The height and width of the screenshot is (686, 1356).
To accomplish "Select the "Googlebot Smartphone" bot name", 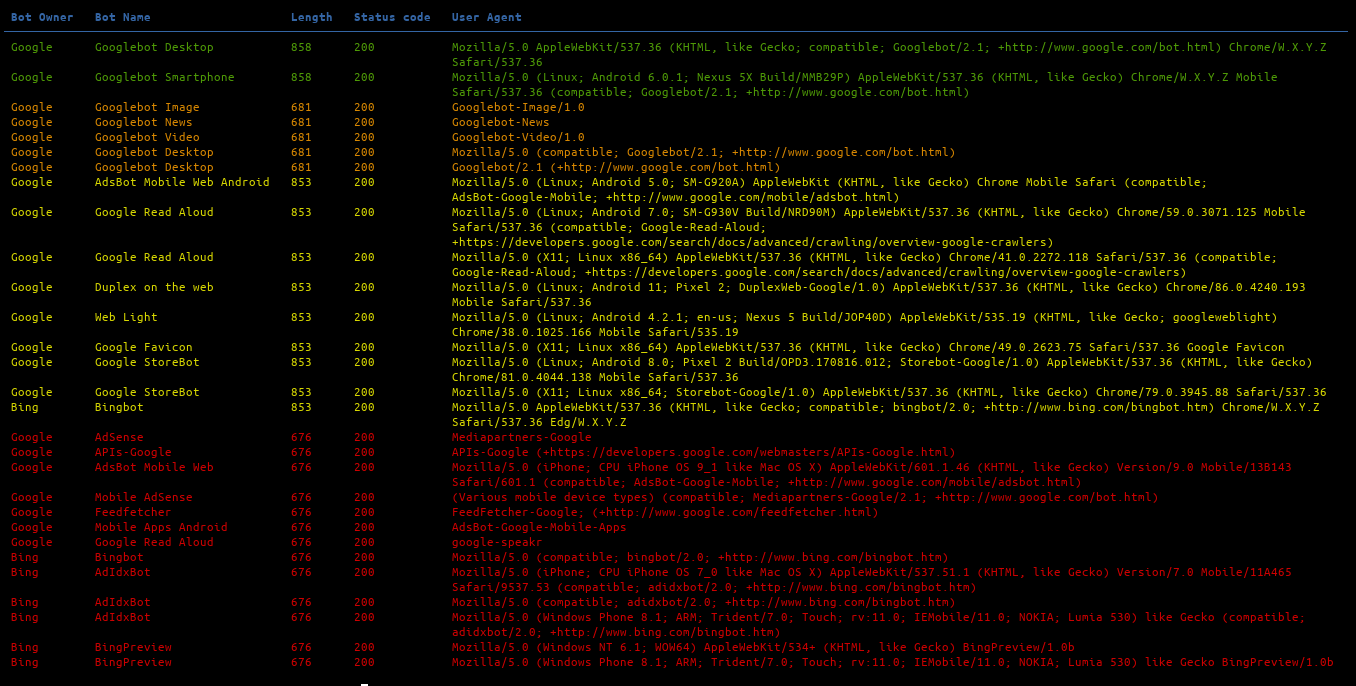I will 165,77.
